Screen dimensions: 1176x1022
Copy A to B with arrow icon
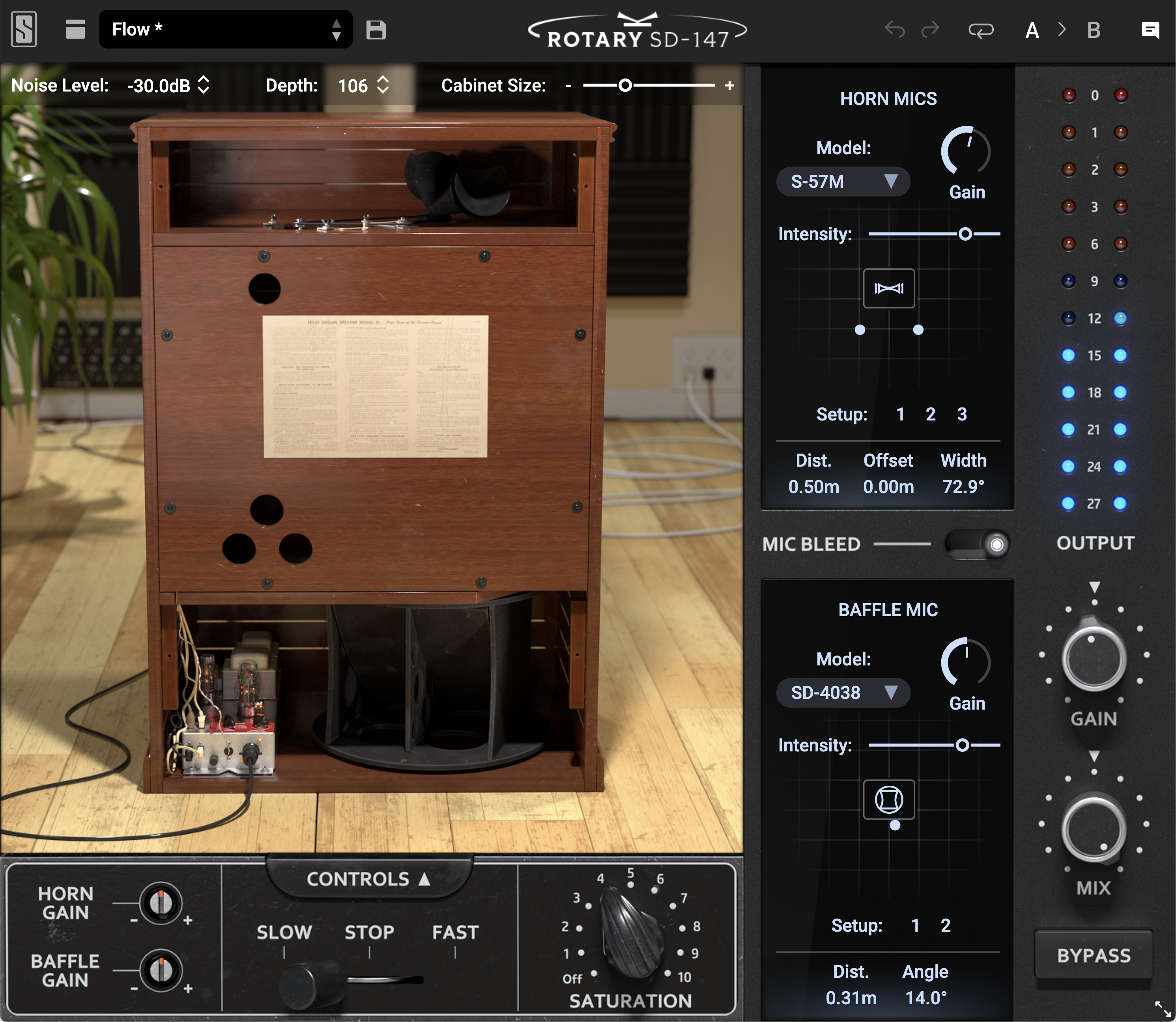[1061, 30]
